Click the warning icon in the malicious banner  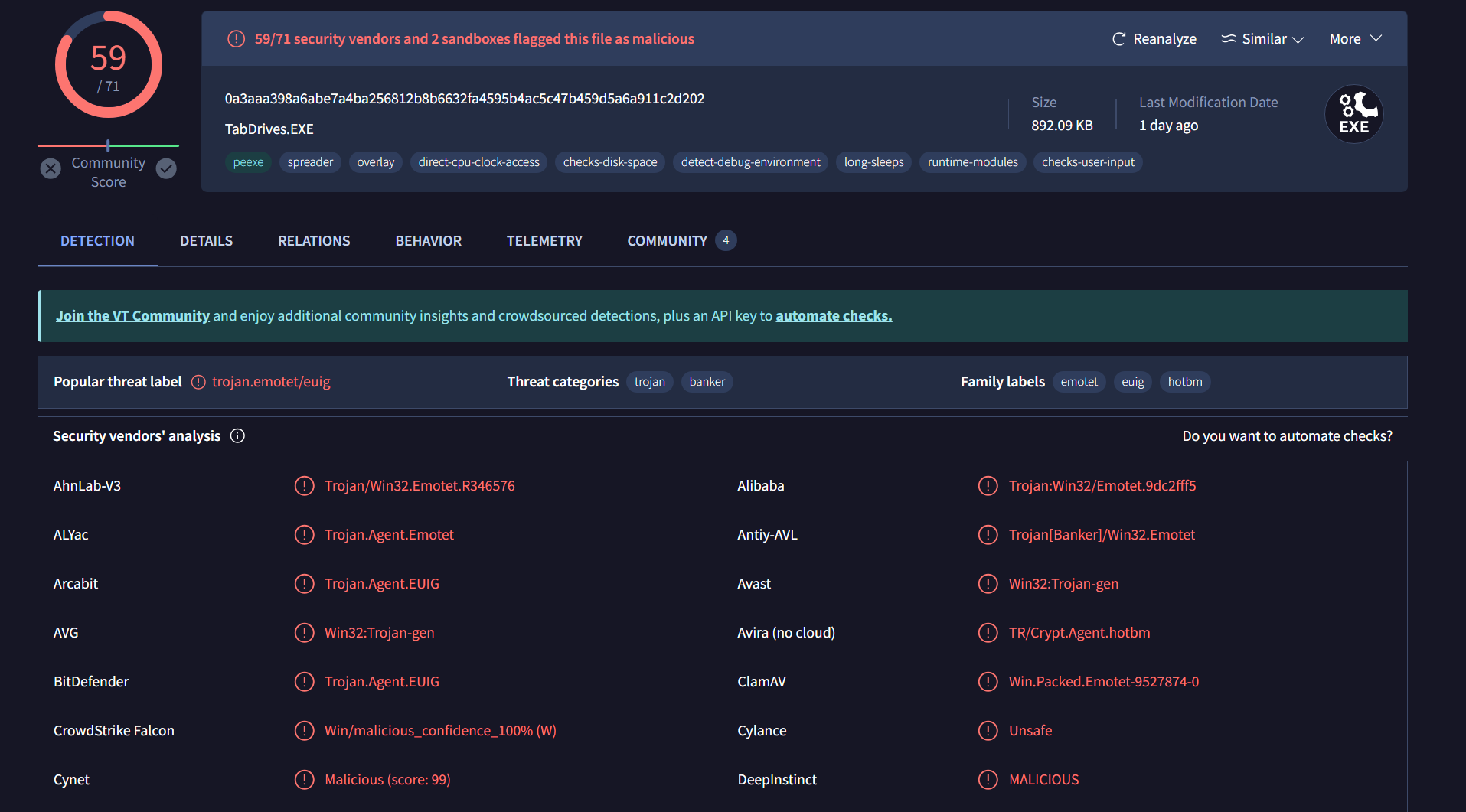point(236,39)
